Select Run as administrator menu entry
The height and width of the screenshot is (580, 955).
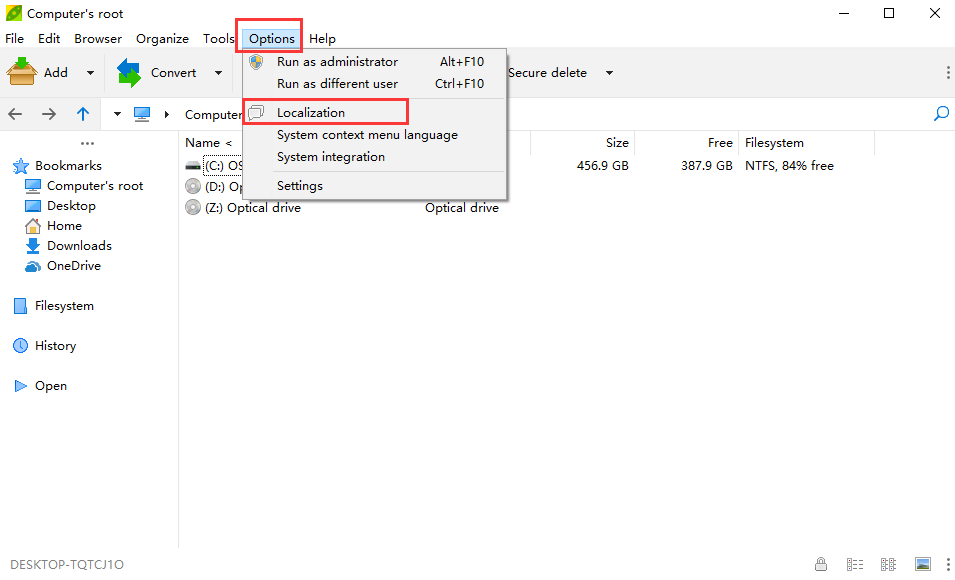[337, 62]
